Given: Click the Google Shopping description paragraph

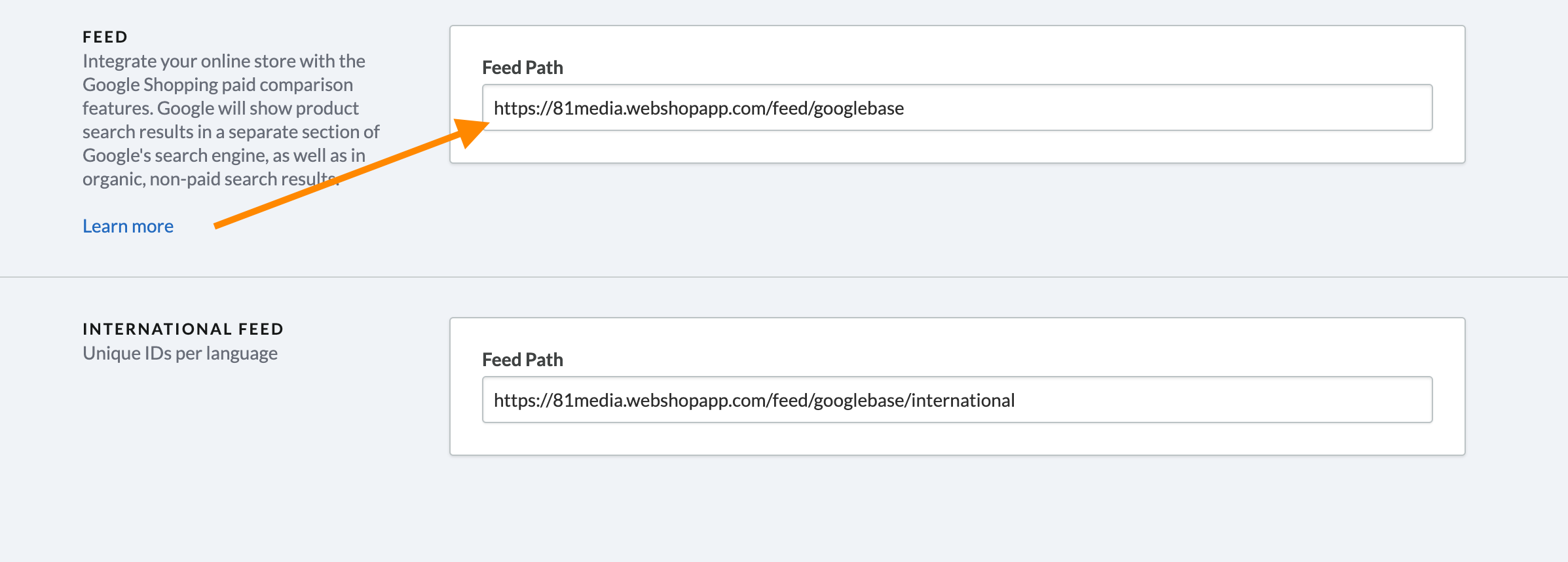Looking at the screenshot, I should coord(231,120).
